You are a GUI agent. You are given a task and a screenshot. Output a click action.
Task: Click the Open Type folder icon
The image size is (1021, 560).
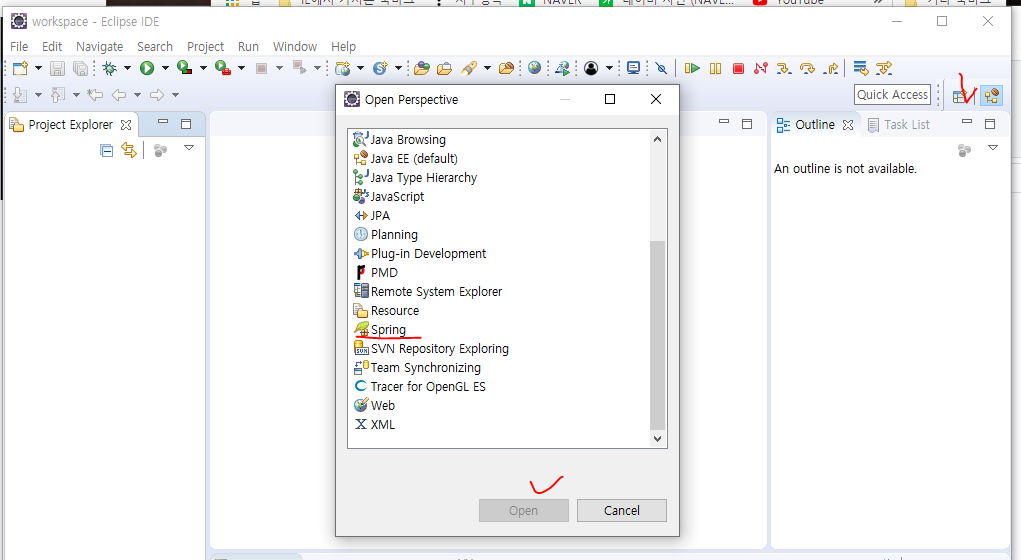pyautogui.click(x=422, y=68)
